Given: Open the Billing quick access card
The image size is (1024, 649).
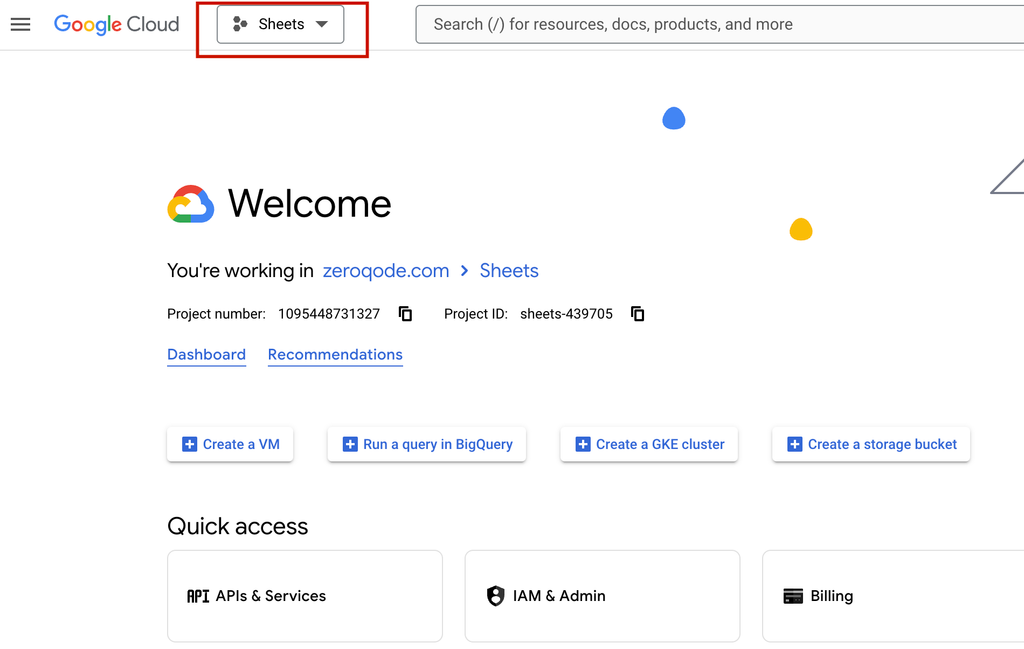Looking at the screenshot, I should click(893, 596).
